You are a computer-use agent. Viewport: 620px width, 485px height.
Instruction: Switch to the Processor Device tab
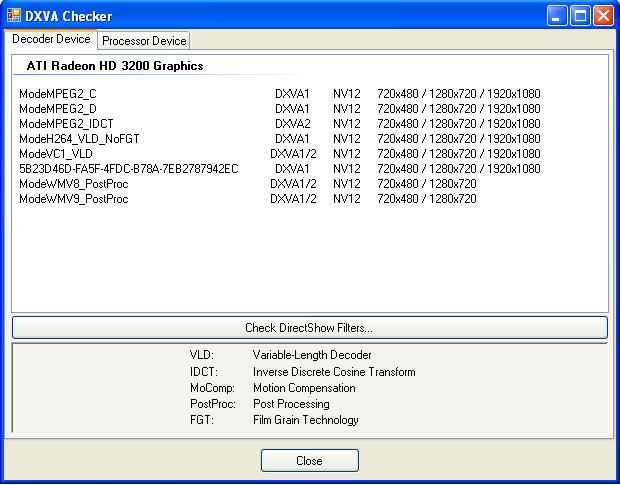tap(144, 41)
